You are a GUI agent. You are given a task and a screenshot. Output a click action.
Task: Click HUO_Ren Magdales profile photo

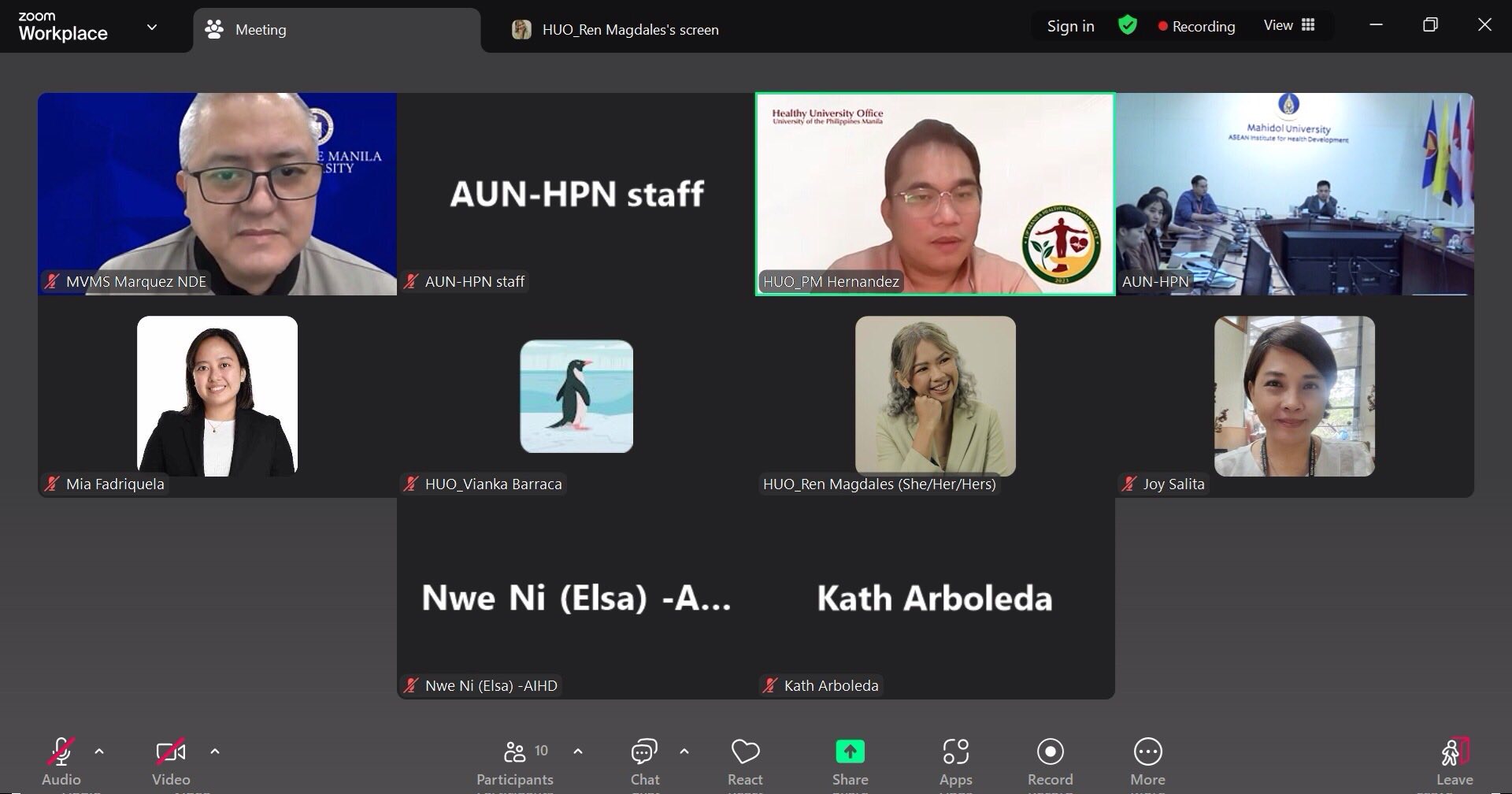(936, 396)
